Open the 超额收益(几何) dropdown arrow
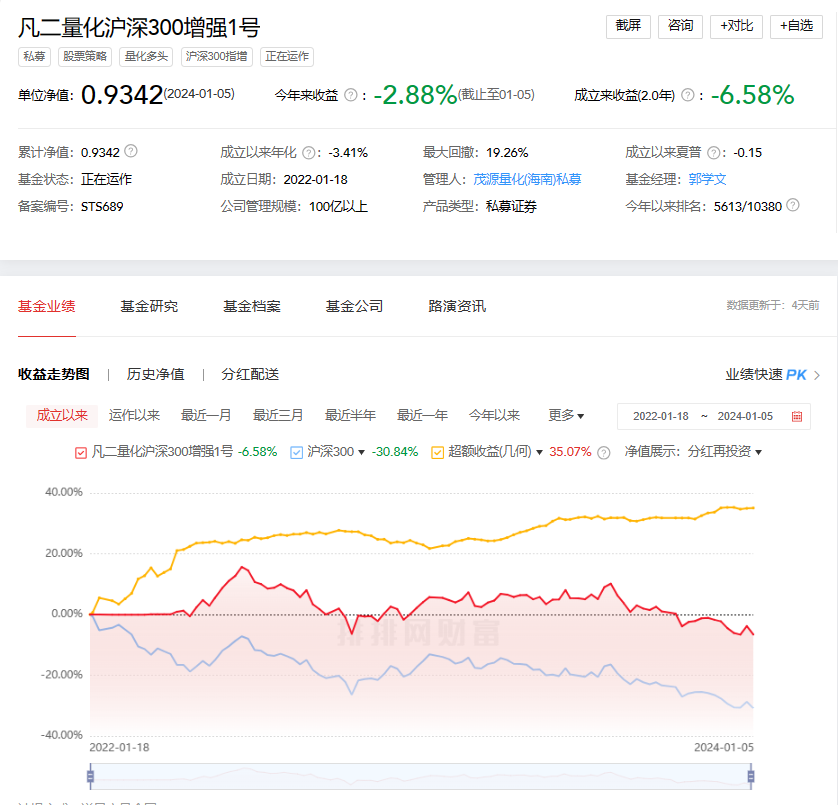The width and height of the screenshot is (838, 805). [x=539, y=453]
